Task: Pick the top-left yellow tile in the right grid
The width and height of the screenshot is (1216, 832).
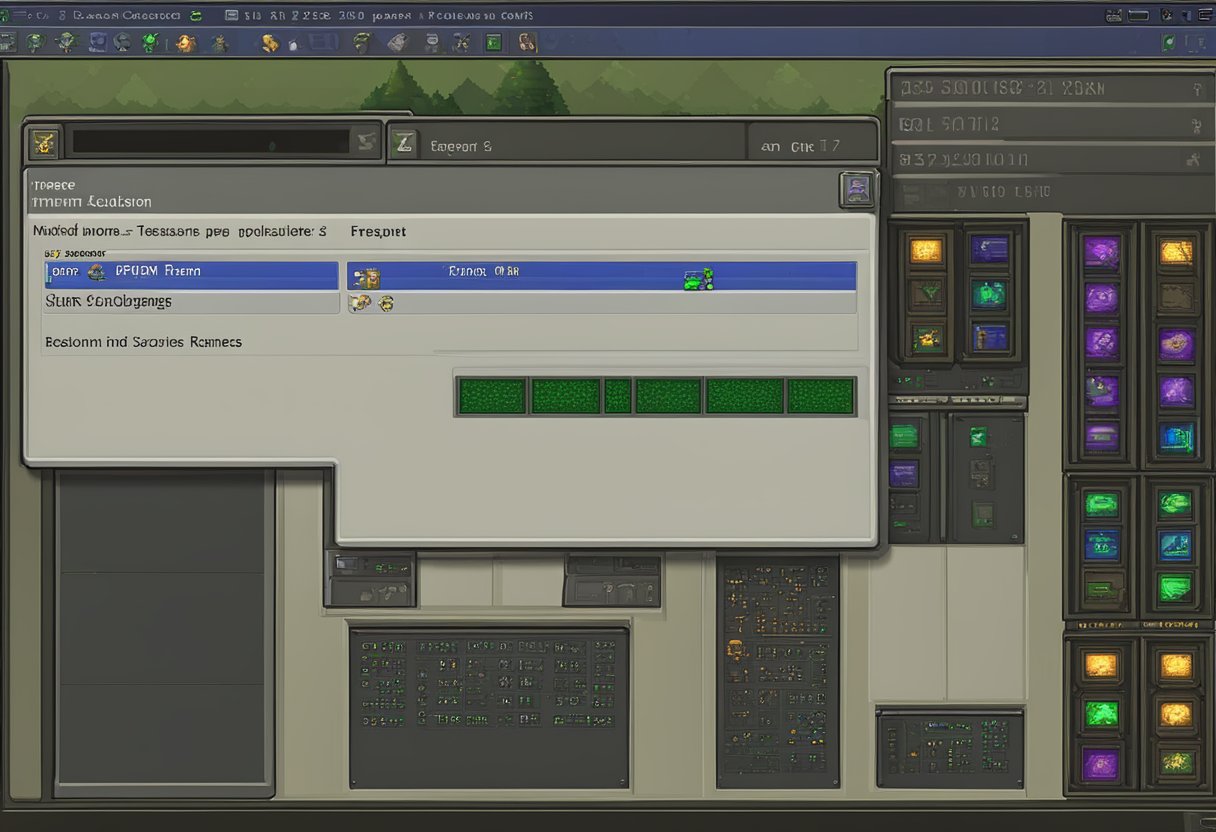Action: tap(925, 250)
